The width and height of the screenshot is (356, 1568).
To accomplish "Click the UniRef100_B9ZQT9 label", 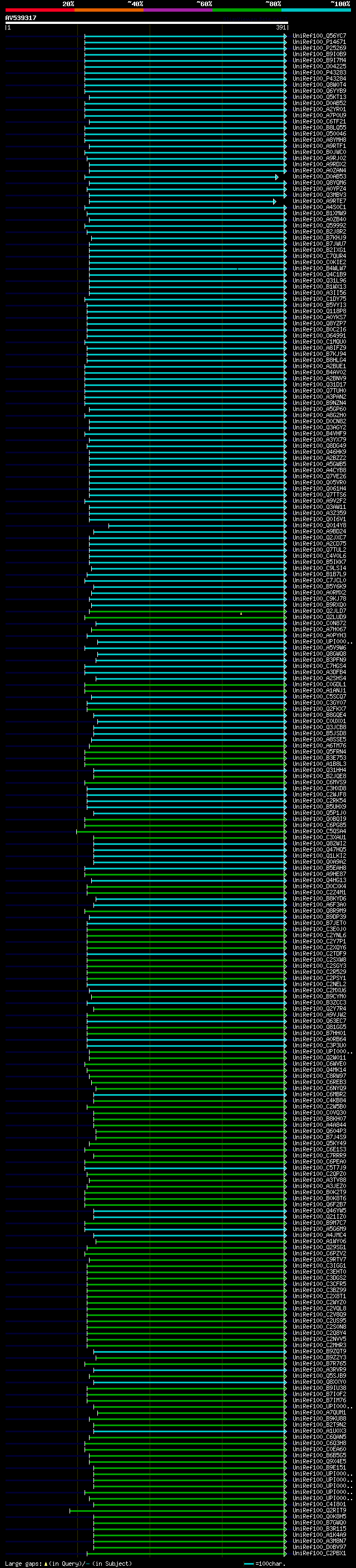I will point(319,1351).
